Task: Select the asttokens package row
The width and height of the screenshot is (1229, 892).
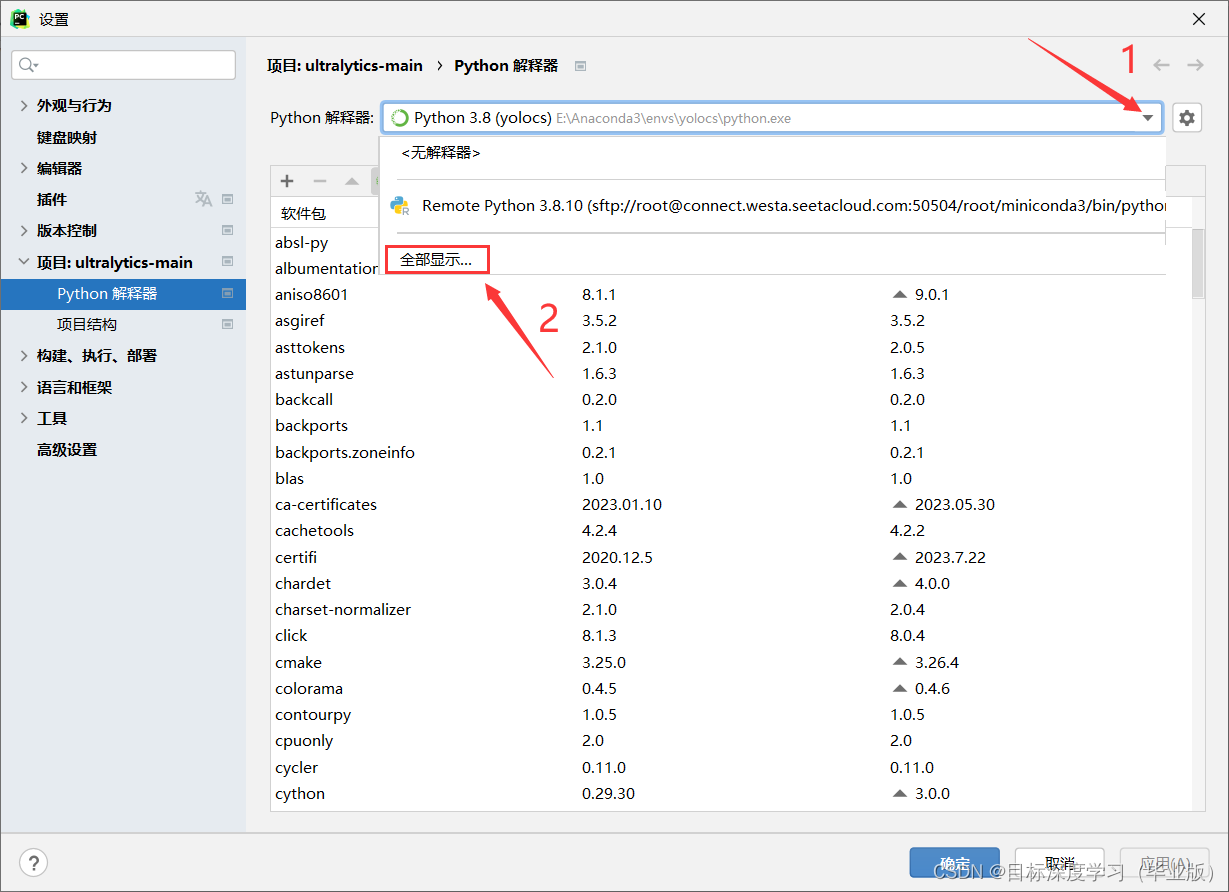Action: 731,347
